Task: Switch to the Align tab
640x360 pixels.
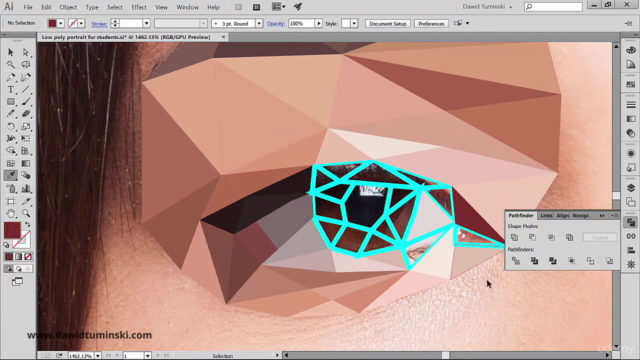Action: (x=562, y=216)
